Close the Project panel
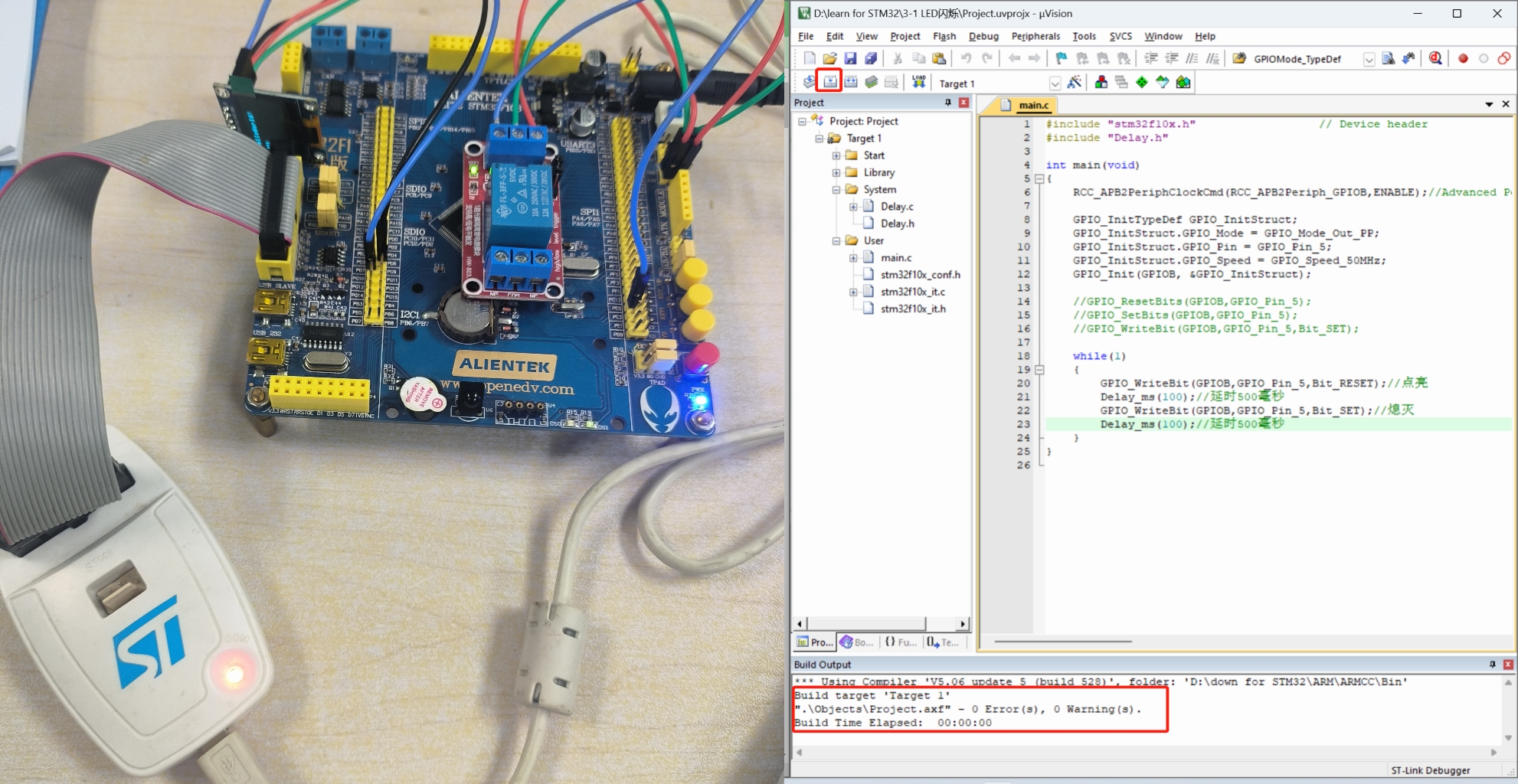1518x784 pixels. click(x=963, y=103)
